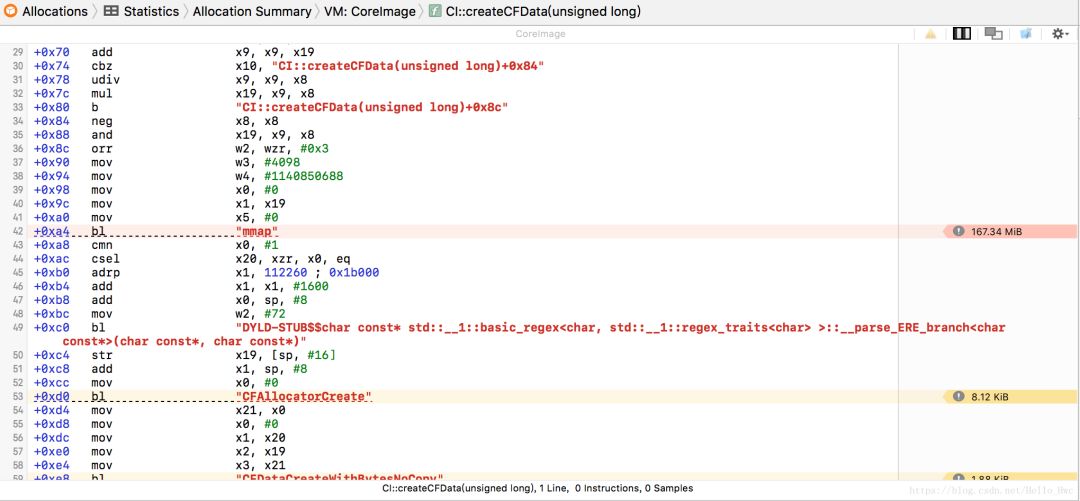Click line number 53
Viewport: 1080px width, 501px height.
tap(19, 396)
